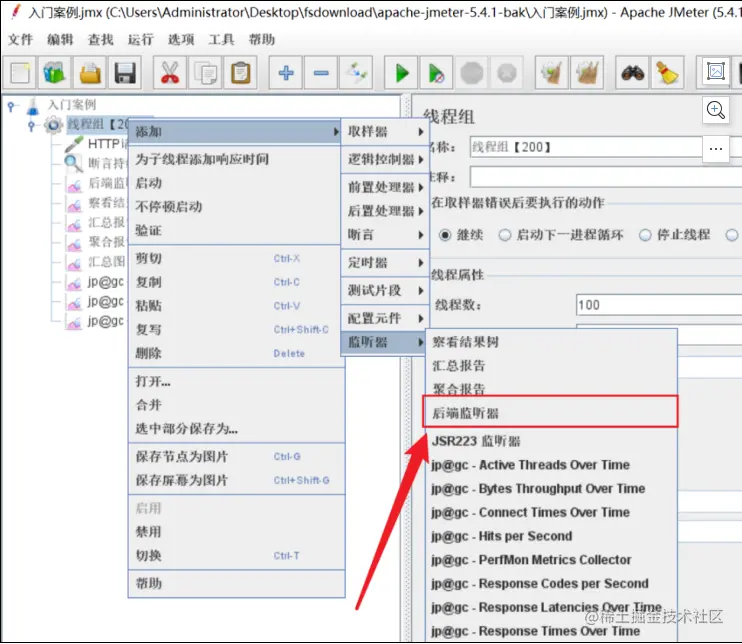
Task: Expand the 后置处理器 submenu
Action: (x=385, y=211)
